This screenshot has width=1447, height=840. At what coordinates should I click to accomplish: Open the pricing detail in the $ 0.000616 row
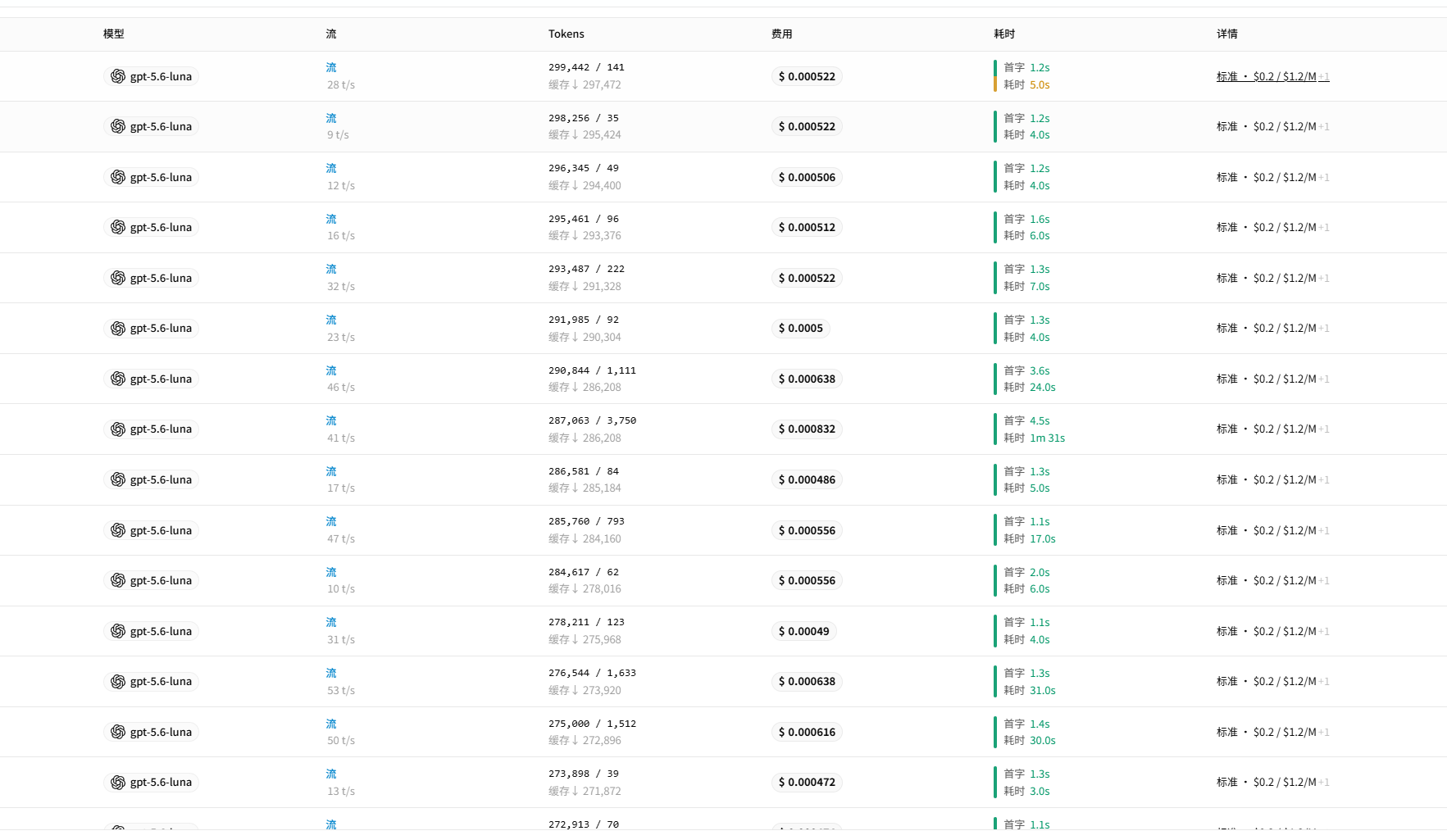click(x=1272, y=732)
